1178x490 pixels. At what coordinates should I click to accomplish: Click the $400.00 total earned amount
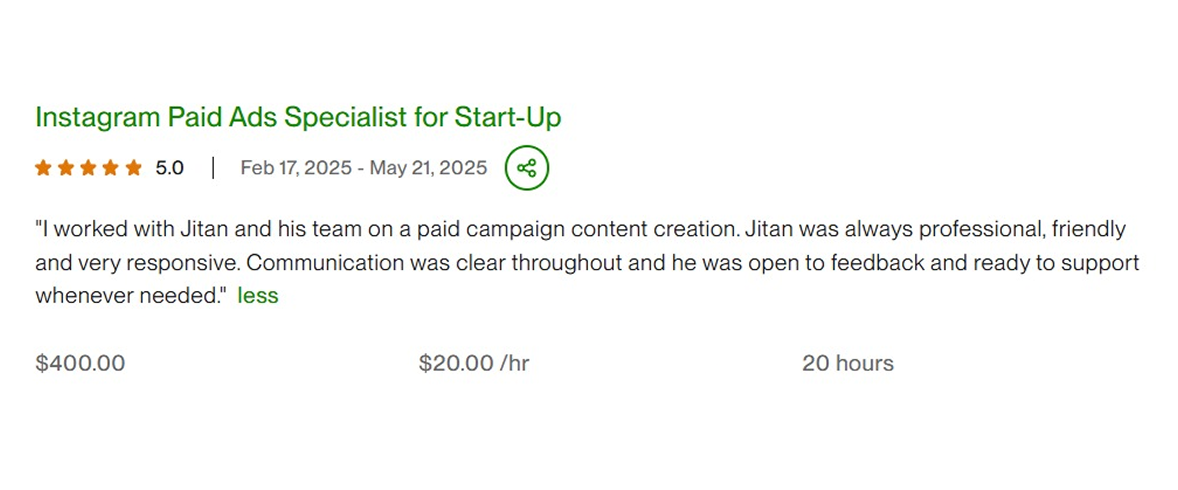pos(80,363)
